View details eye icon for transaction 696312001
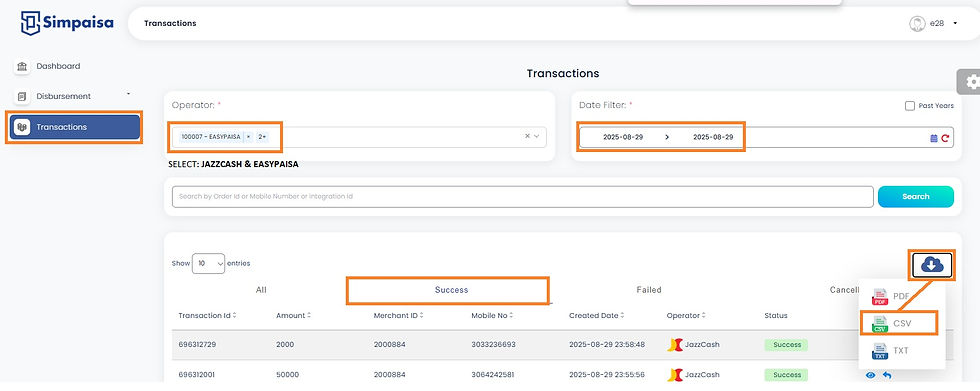The height and width of the screenshot is (391, 980). pos(871,375)
